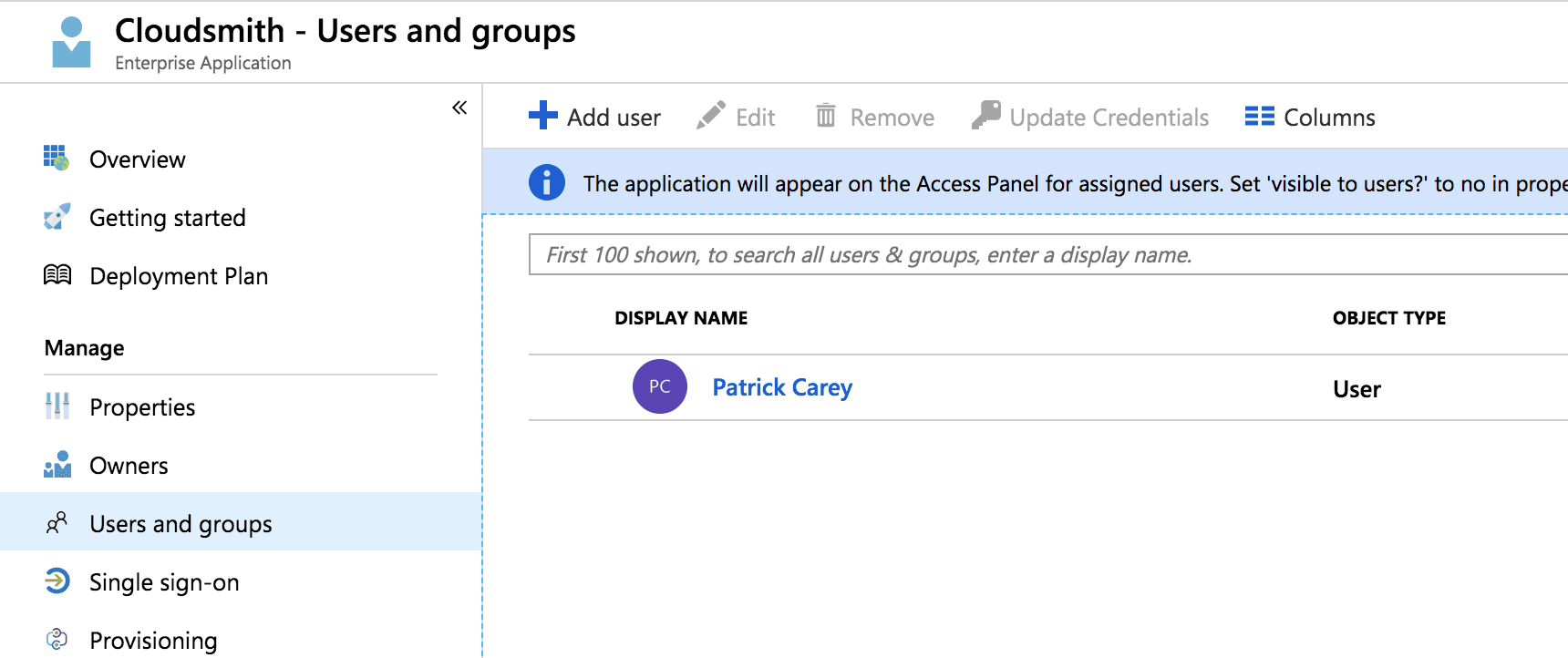The height and width of the screenshot is (658, 1568).
Task: Click the Overview grid icon
Action: [57, 159]
